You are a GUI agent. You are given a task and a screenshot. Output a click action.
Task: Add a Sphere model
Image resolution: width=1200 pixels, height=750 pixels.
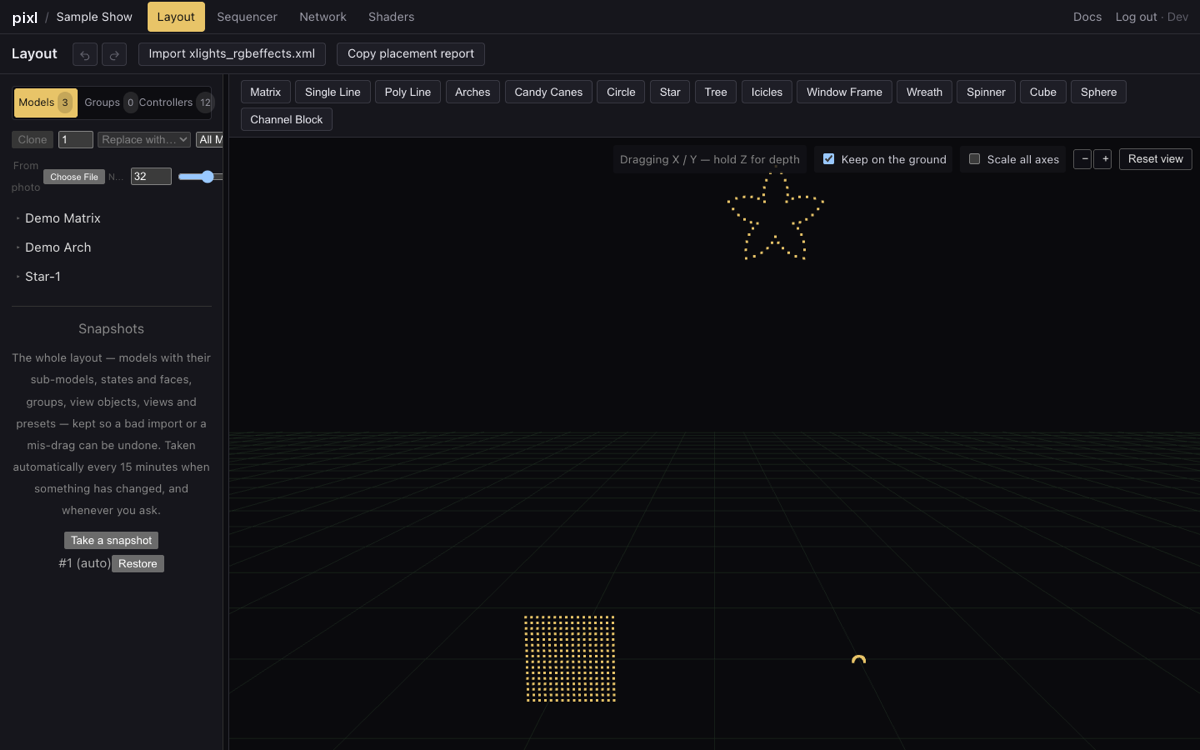1098,92
